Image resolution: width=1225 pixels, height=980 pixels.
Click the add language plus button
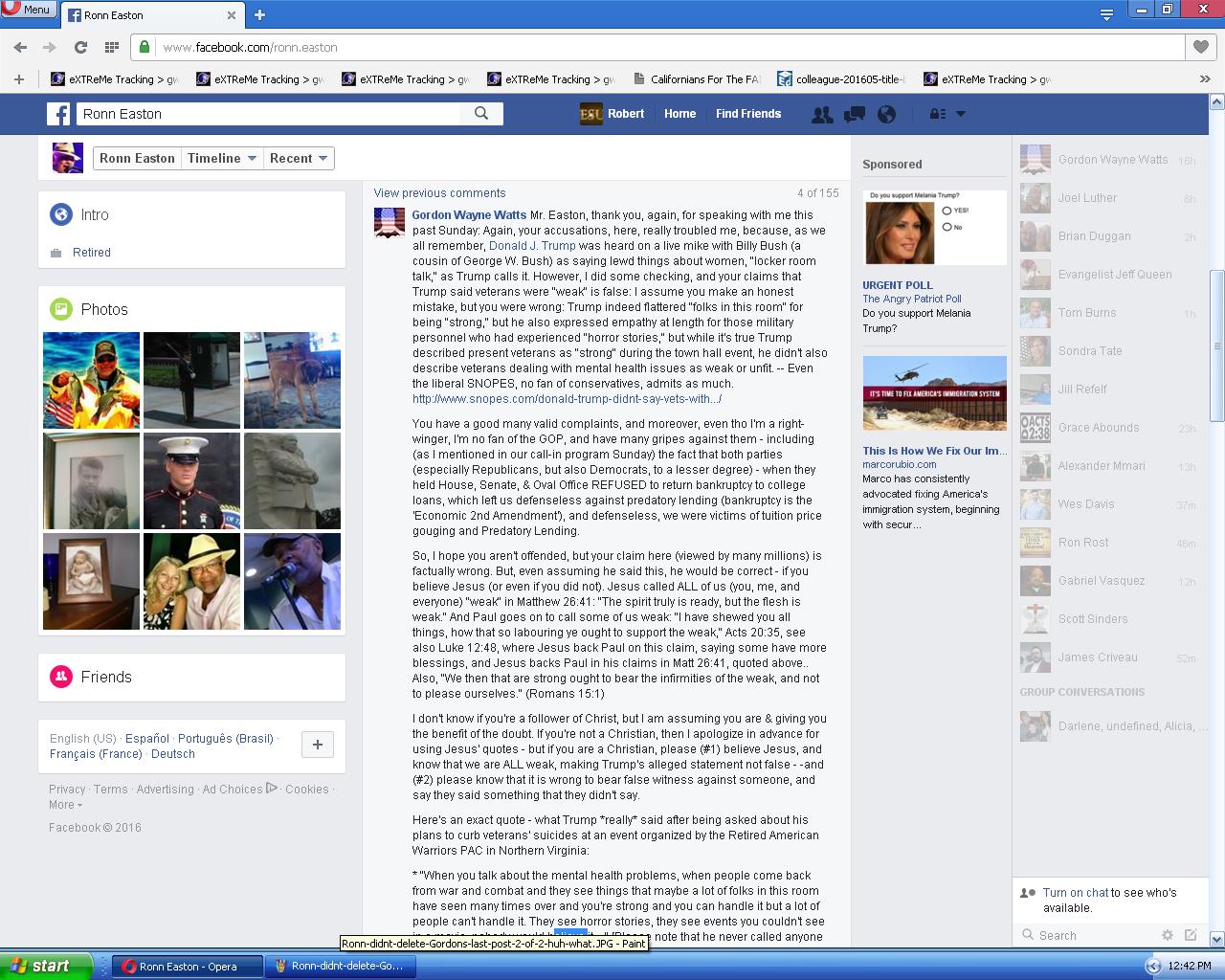click(318, 745)
